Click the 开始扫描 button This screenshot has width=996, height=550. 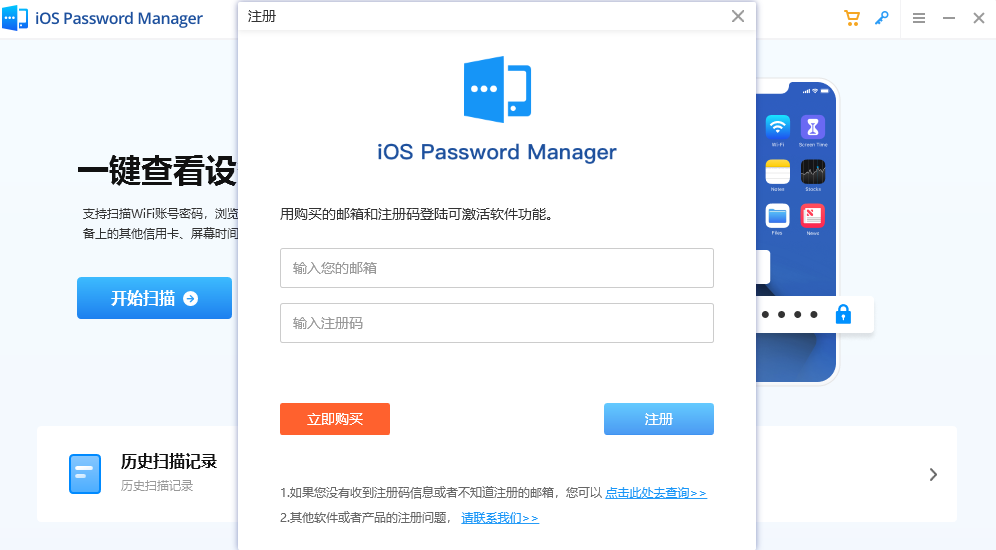[154, 298]
